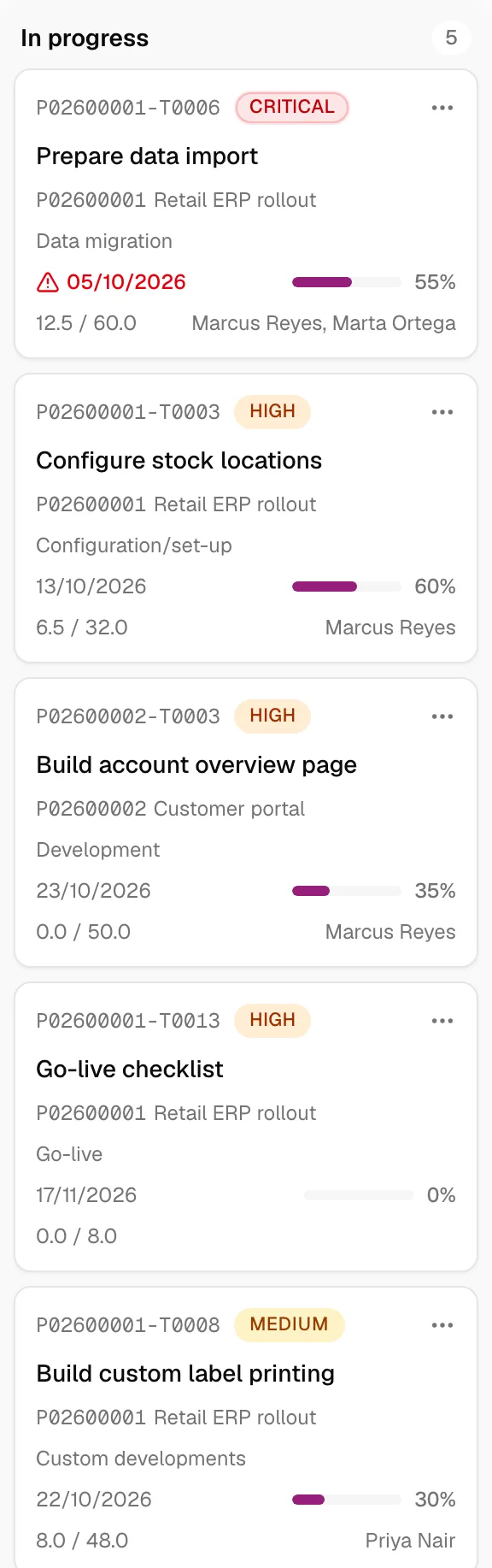Click task ID P02600001-T0008

coord(128,1325)
